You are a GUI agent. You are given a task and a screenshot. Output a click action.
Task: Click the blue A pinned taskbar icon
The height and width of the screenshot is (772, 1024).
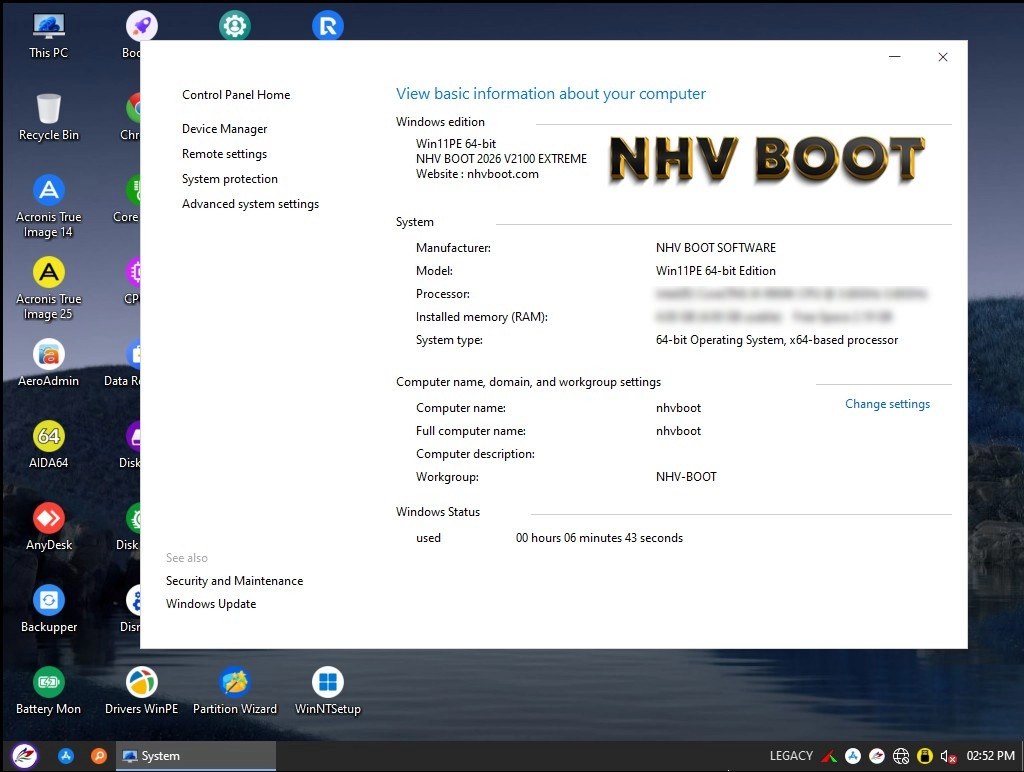[x=66, y=756]
